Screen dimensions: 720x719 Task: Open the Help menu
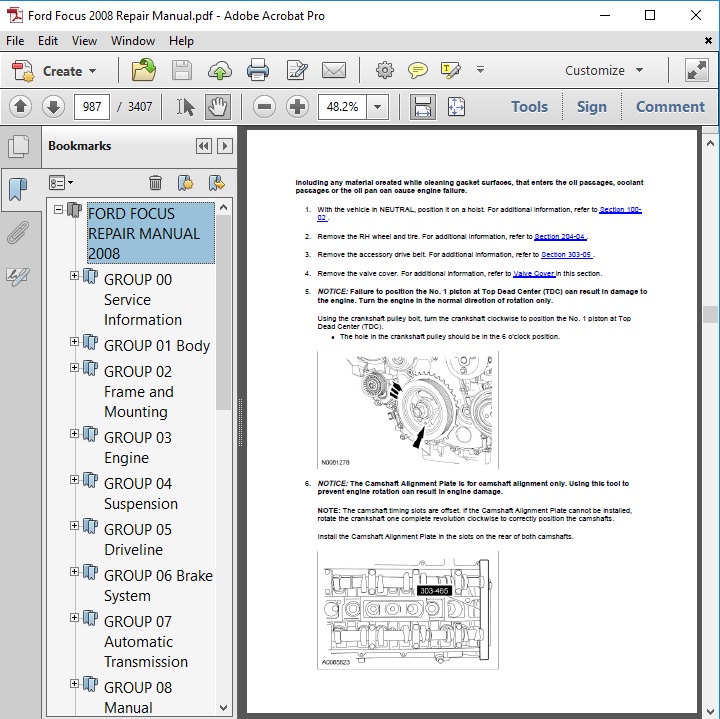coord(181,41)
